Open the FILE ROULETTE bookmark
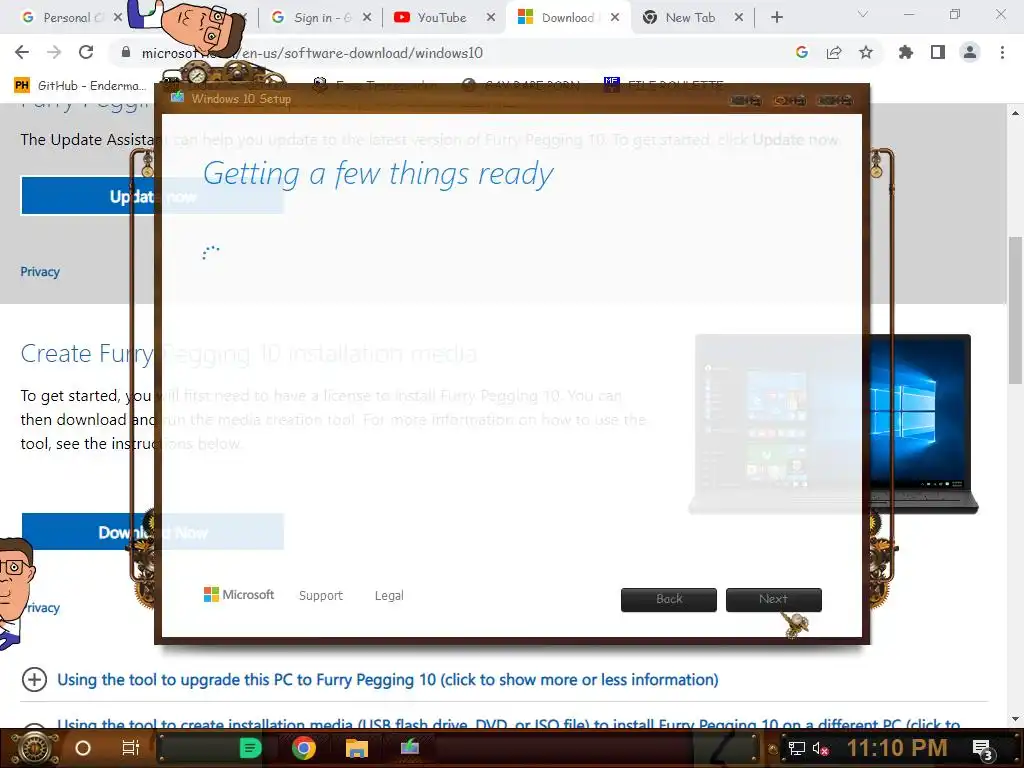Viewport: 1024px width, 768px height. (664, 84)
